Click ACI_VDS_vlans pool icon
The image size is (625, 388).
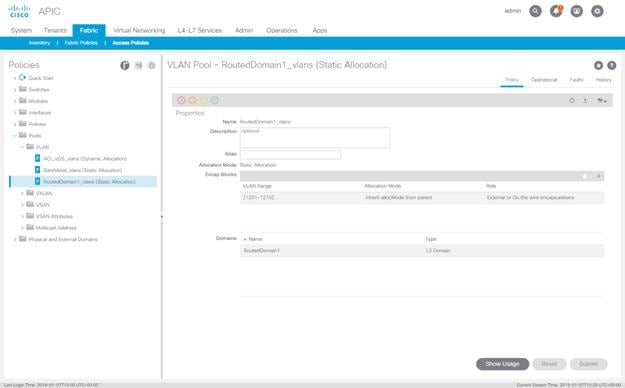pyautogui.click(x=37, y=158)
